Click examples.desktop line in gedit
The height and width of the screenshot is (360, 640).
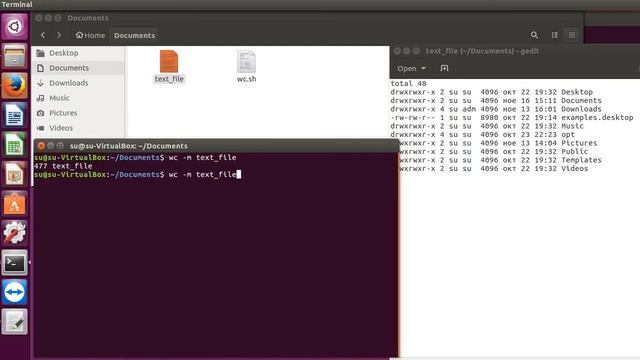pyautogui.click(x=512, y=118)
